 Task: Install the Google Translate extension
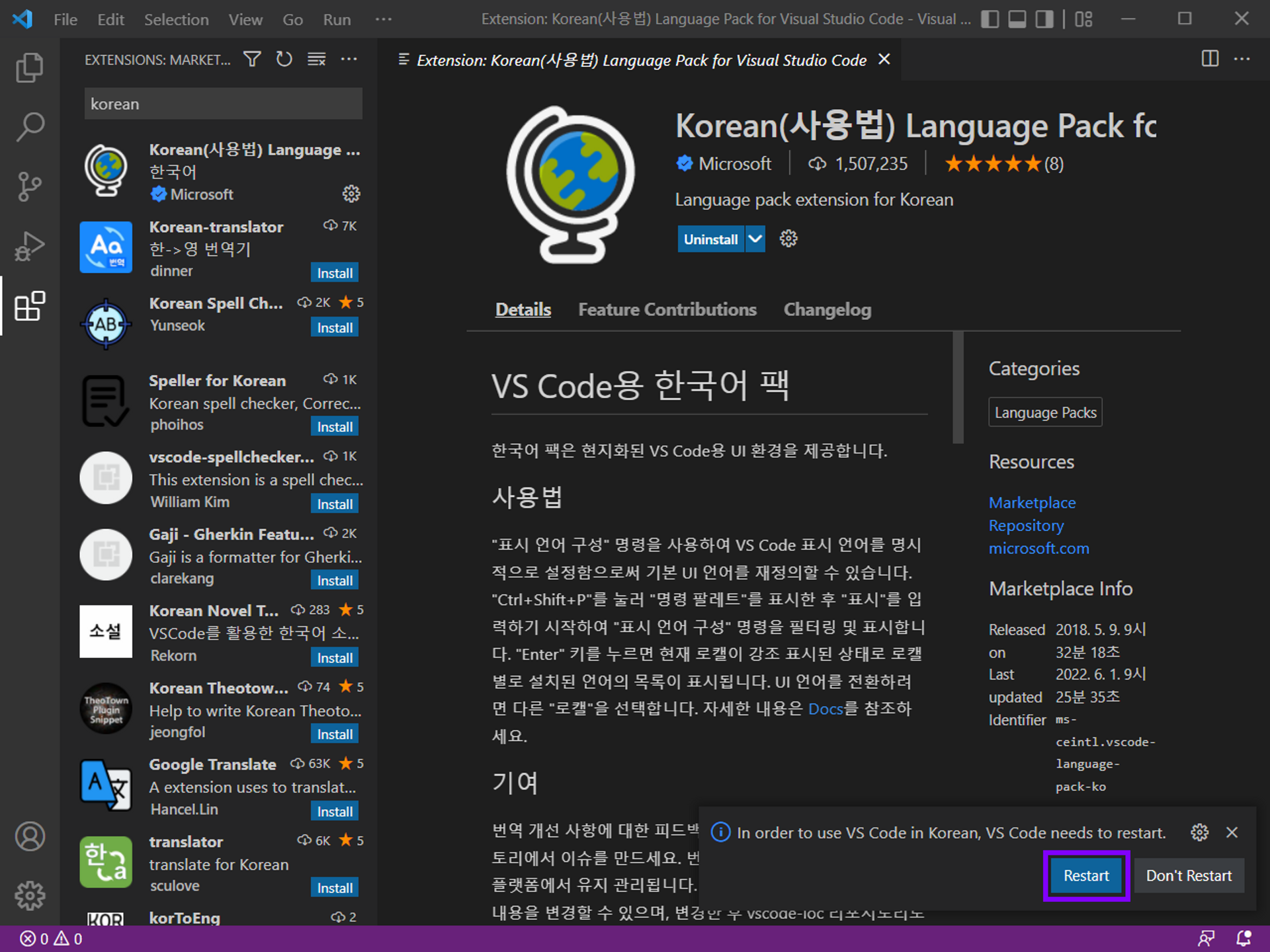[x=335, y=811]
